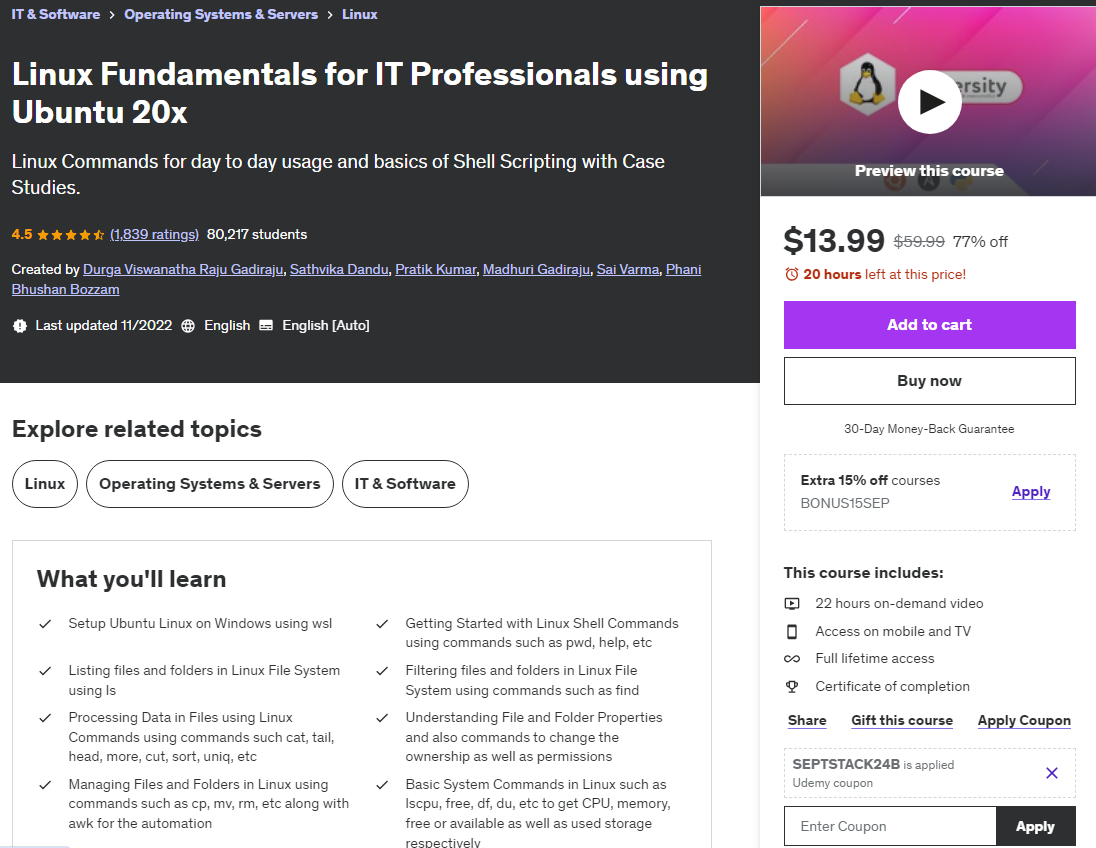The width and height of the screenshot is (1096, 848).
Task: Click inside the Enter Coupon field
Action: coord(889,826)
